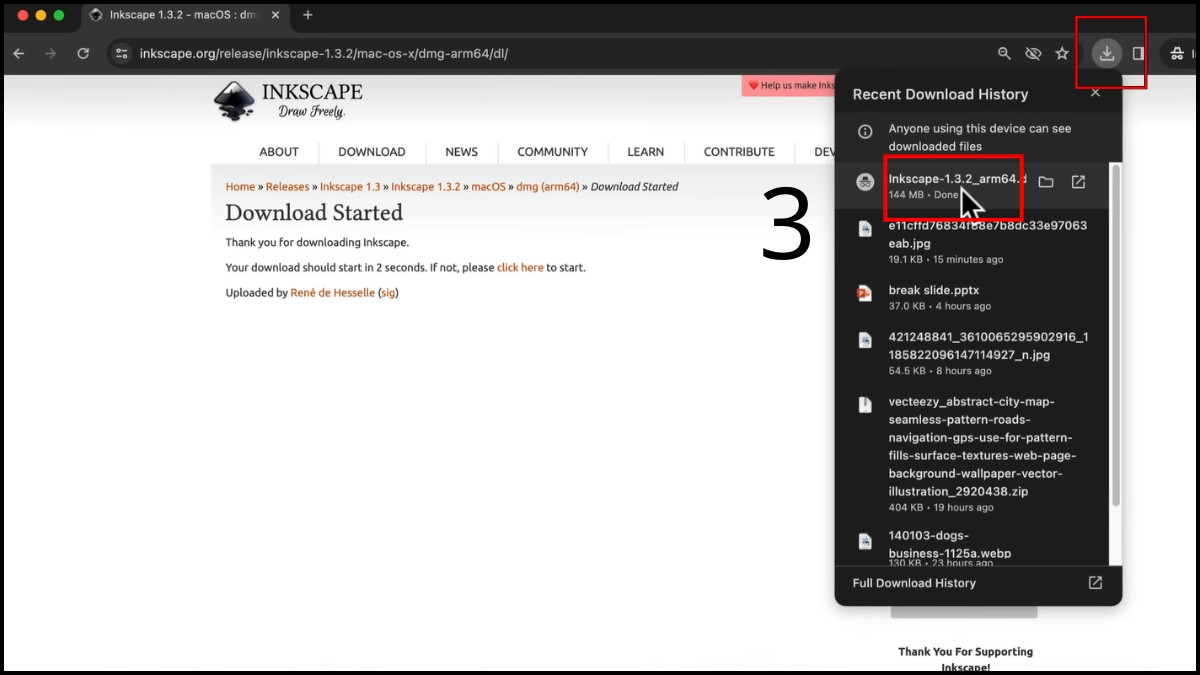Click the zoom magnifier icon in address bar

[x=1004, y=54]
